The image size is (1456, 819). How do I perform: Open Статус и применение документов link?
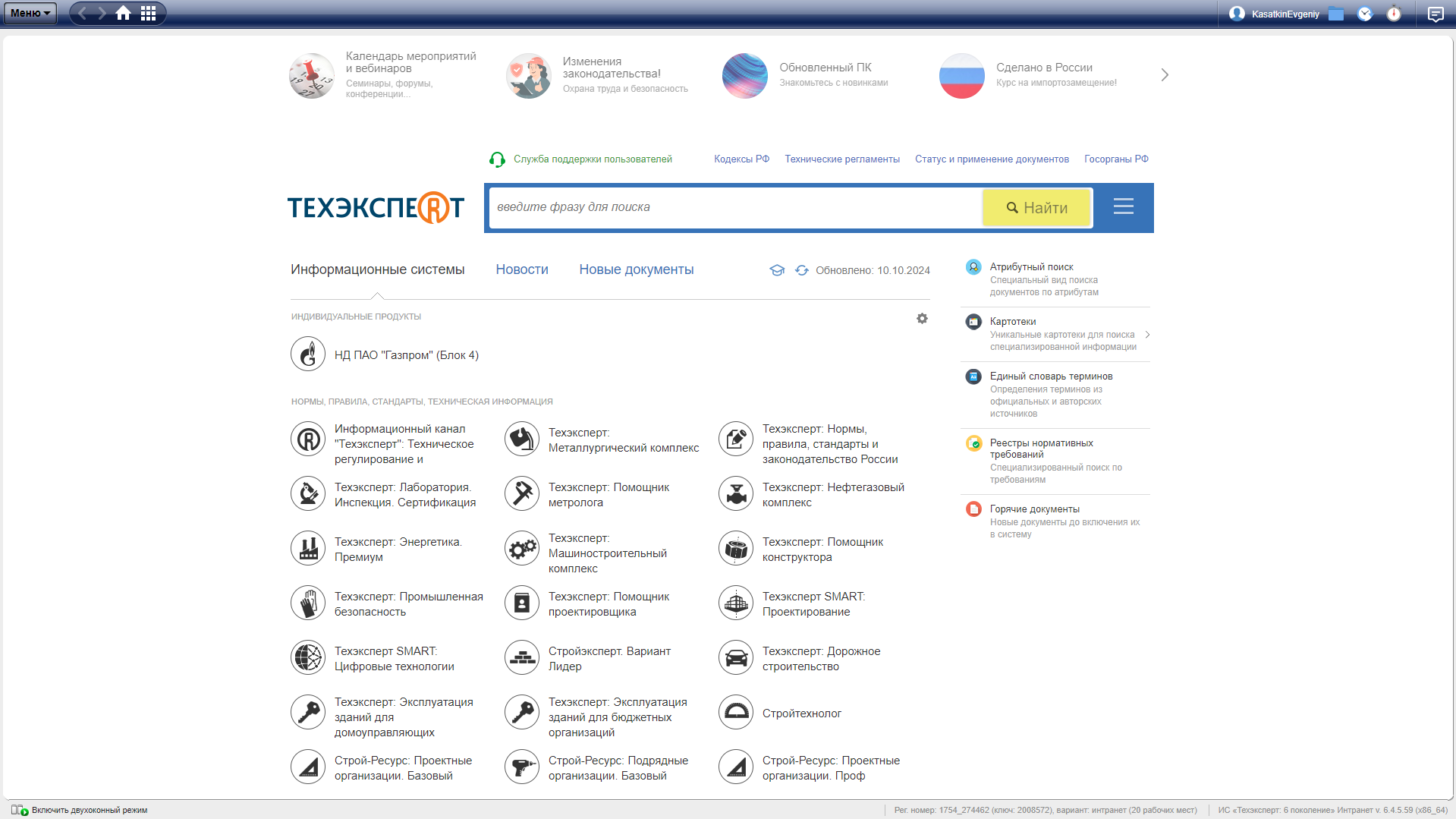(x=992, y=159)
